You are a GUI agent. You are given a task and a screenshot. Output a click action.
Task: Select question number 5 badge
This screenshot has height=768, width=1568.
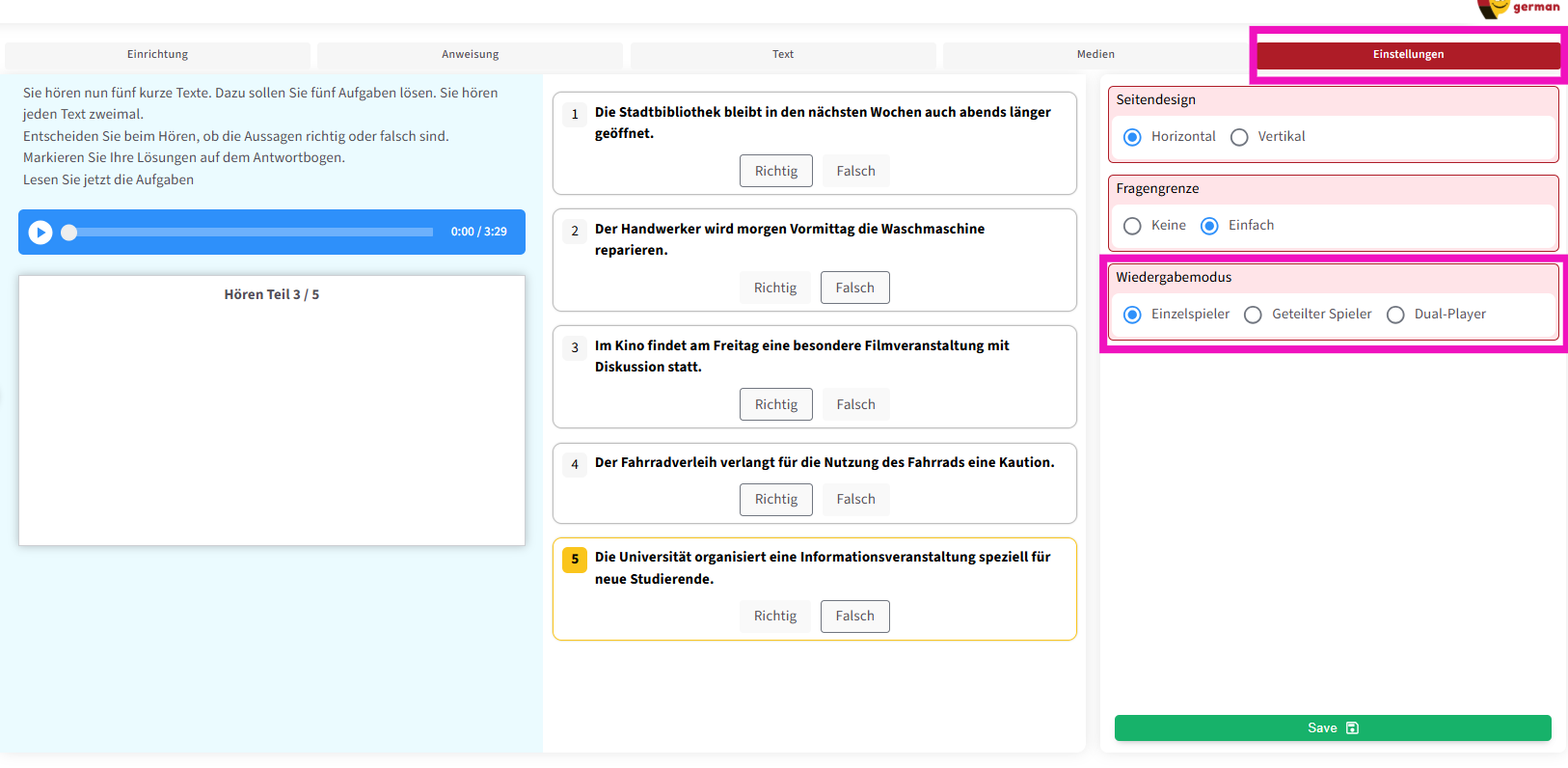[575, 560]
